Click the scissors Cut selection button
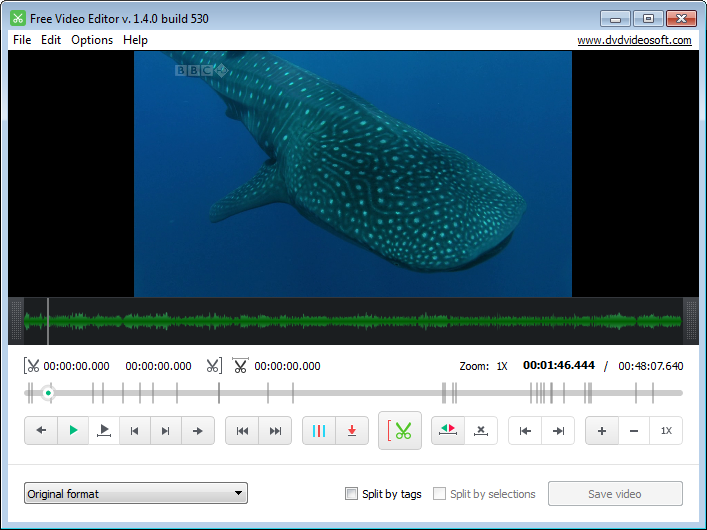 point(401,431)
